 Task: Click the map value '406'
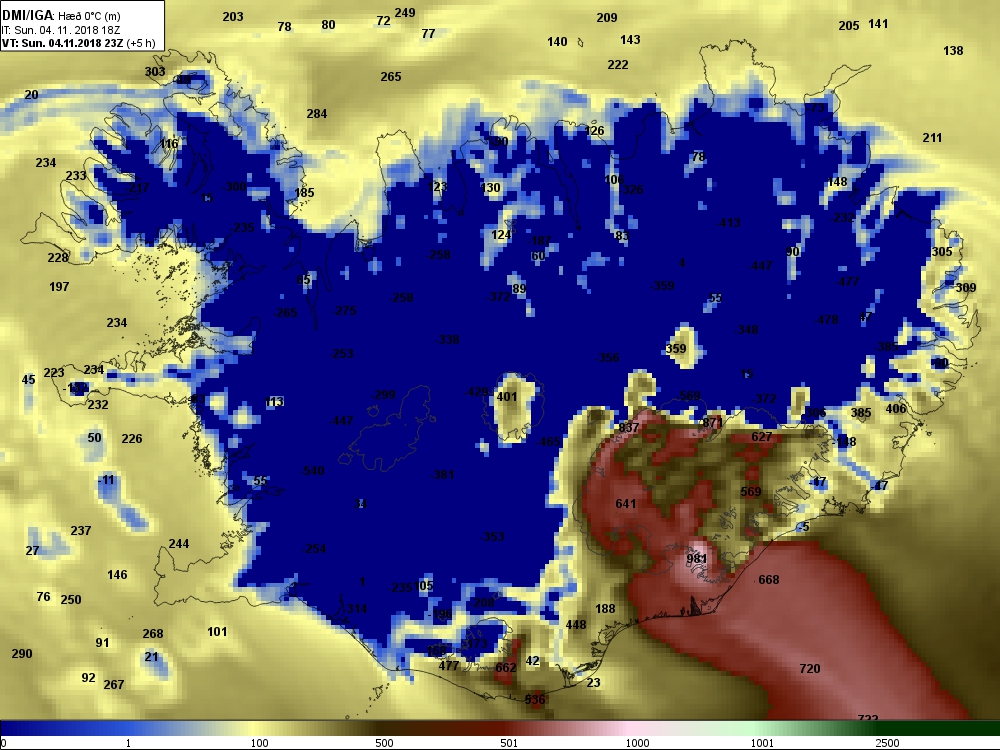pos(895,409)
